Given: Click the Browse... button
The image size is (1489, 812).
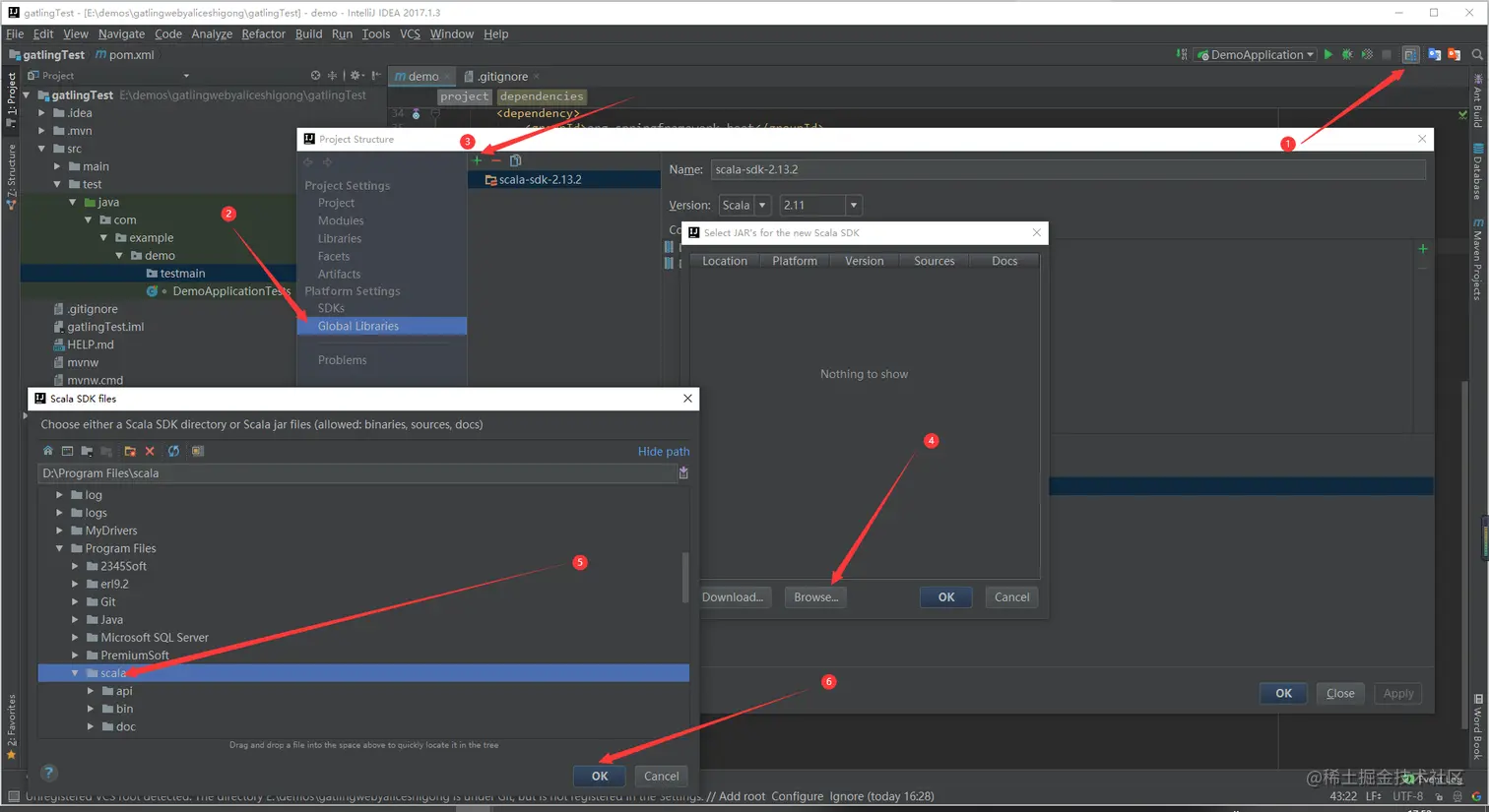Looking at the screenshot, I should click(815, 596).
